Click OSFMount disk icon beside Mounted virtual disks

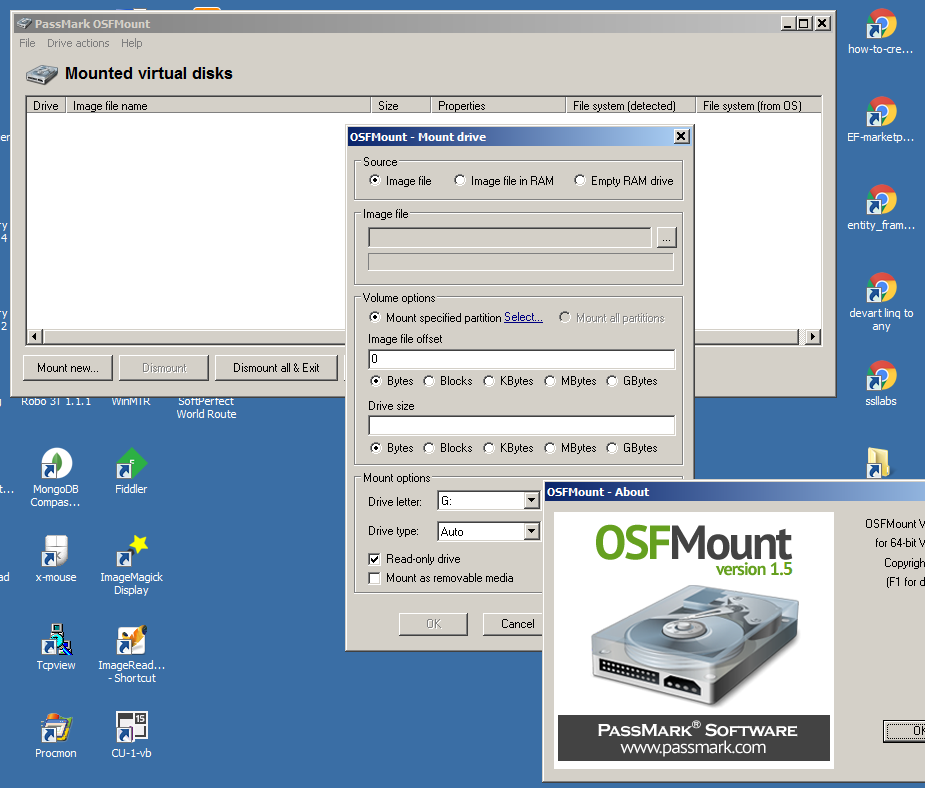[41, 74]
